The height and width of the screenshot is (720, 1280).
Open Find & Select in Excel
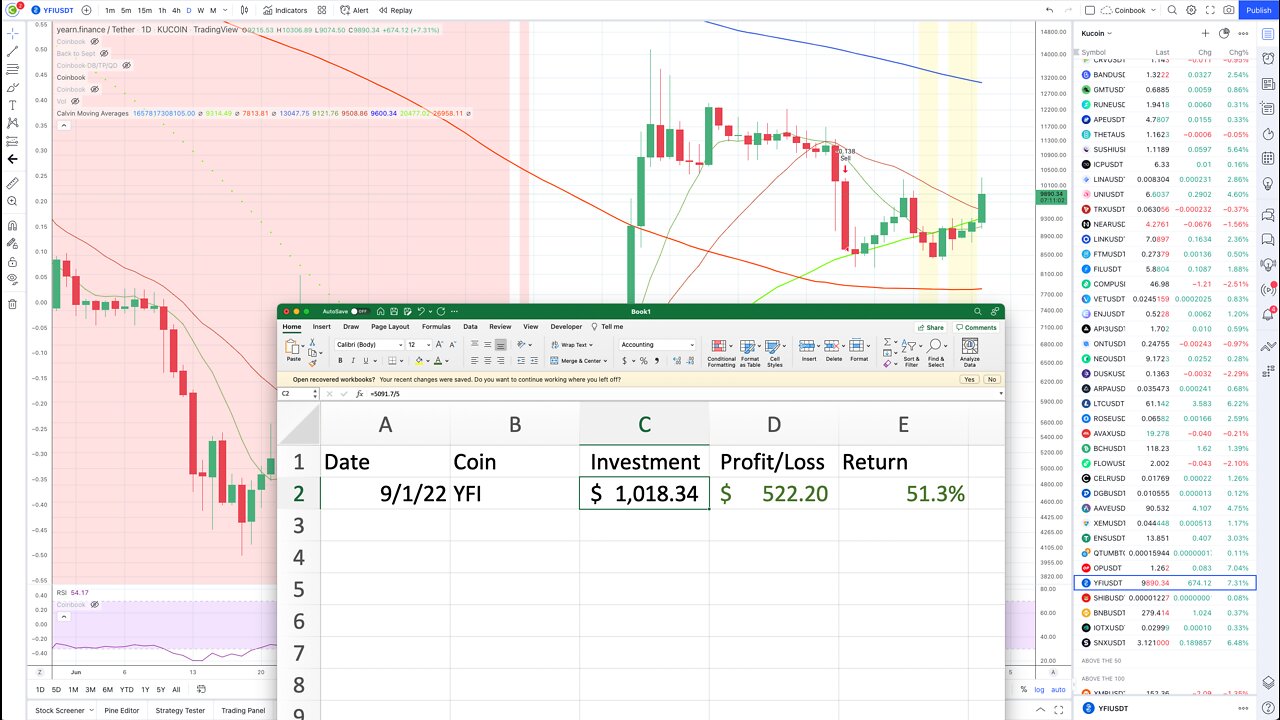(x=936, y=352)
